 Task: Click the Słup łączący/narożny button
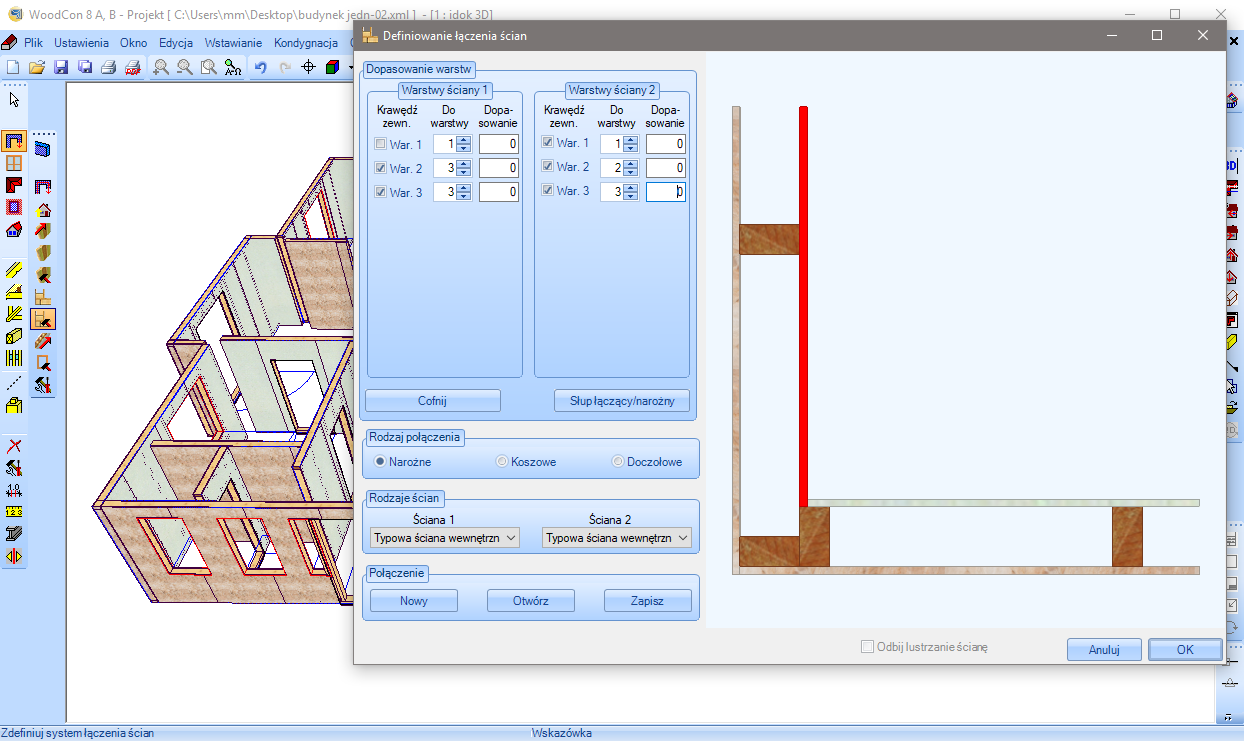[622, 401]
